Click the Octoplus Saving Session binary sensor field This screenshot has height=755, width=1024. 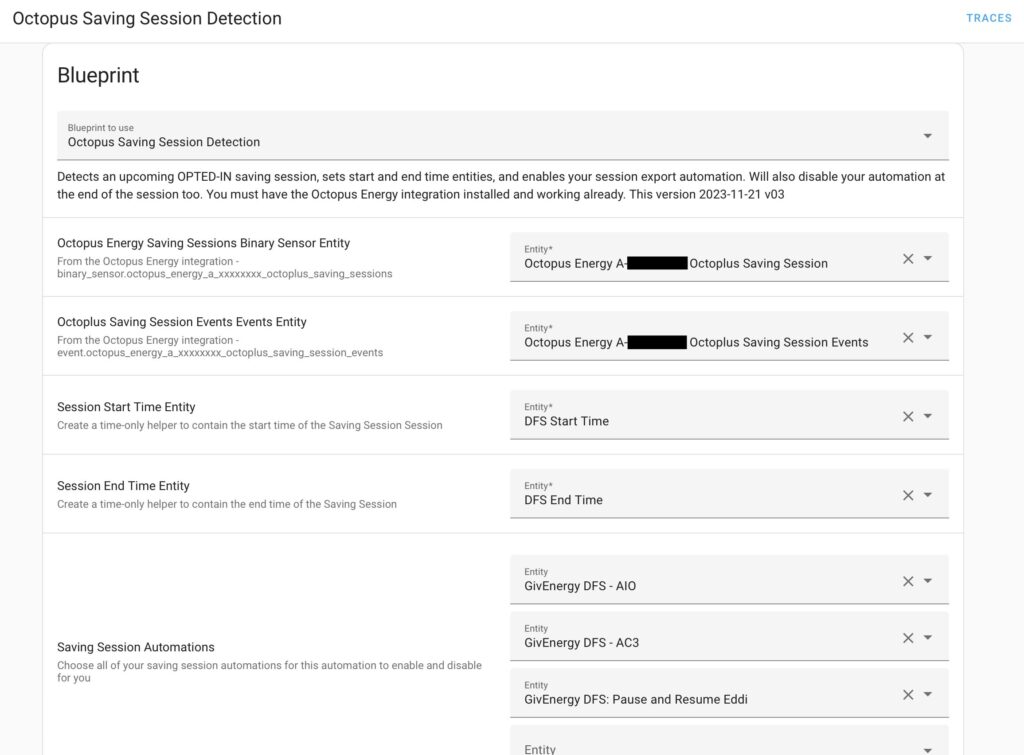(x=729, y=257)
